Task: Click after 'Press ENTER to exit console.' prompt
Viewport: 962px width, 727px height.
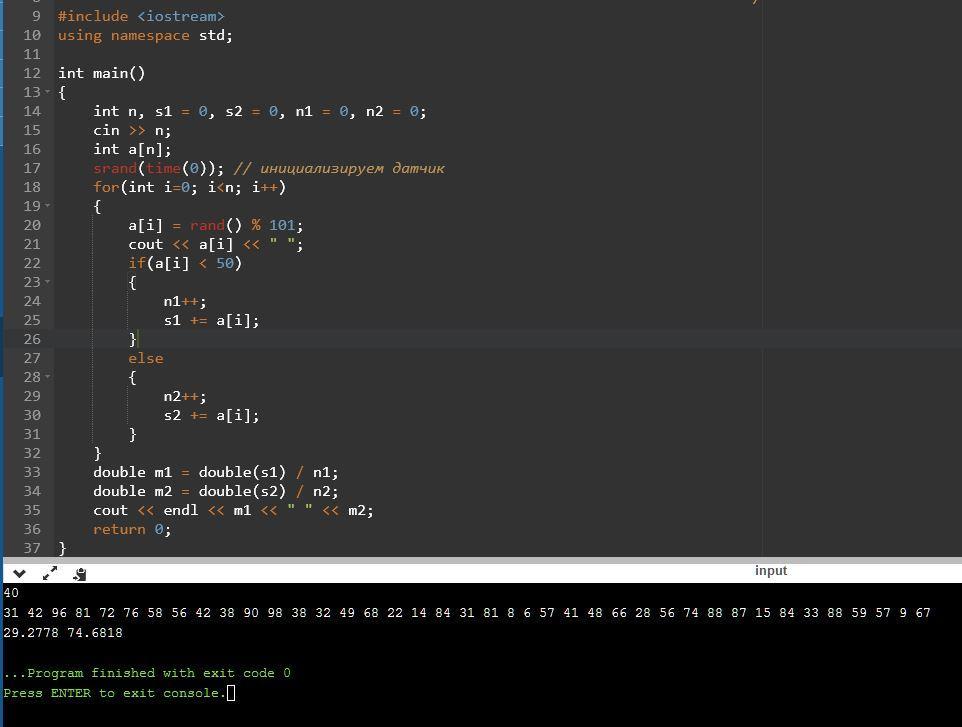Action: (x=231, y=693)
